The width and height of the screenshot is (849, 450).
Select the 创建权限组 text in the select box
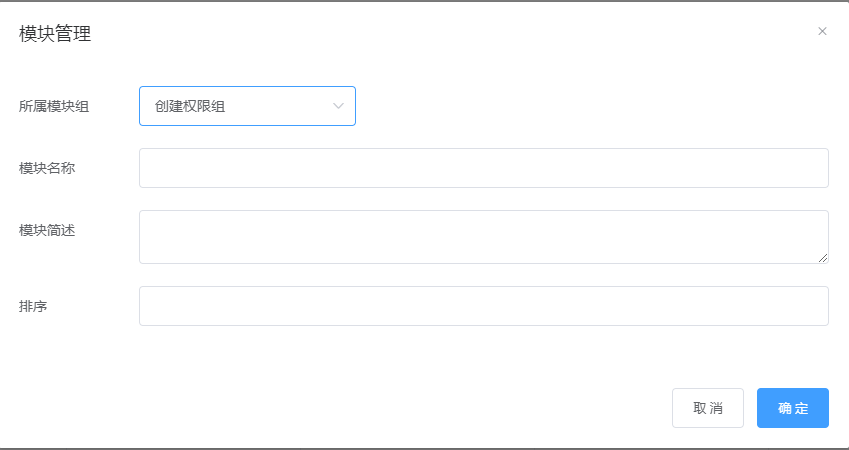[x=190, y=107]
